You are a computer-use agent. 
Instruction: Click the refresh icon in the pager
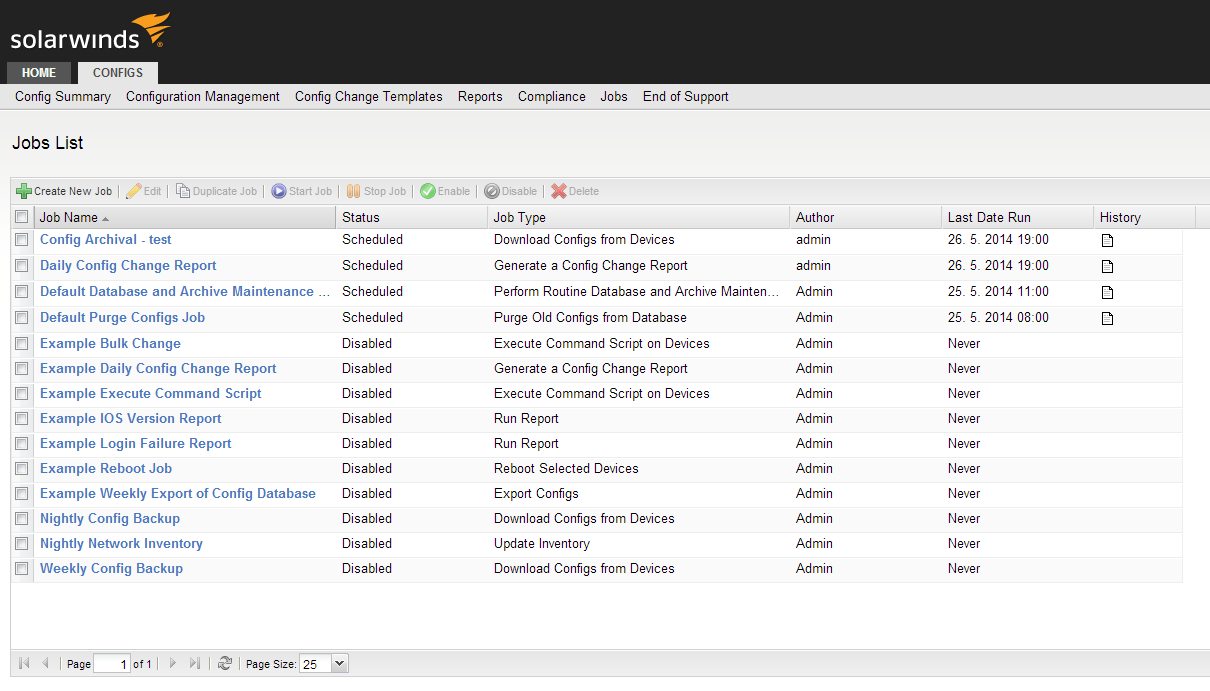click(x=225, y=663)
